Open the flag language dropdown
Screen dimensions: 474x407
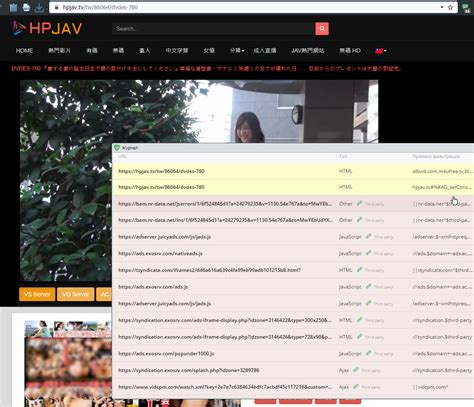381,51
